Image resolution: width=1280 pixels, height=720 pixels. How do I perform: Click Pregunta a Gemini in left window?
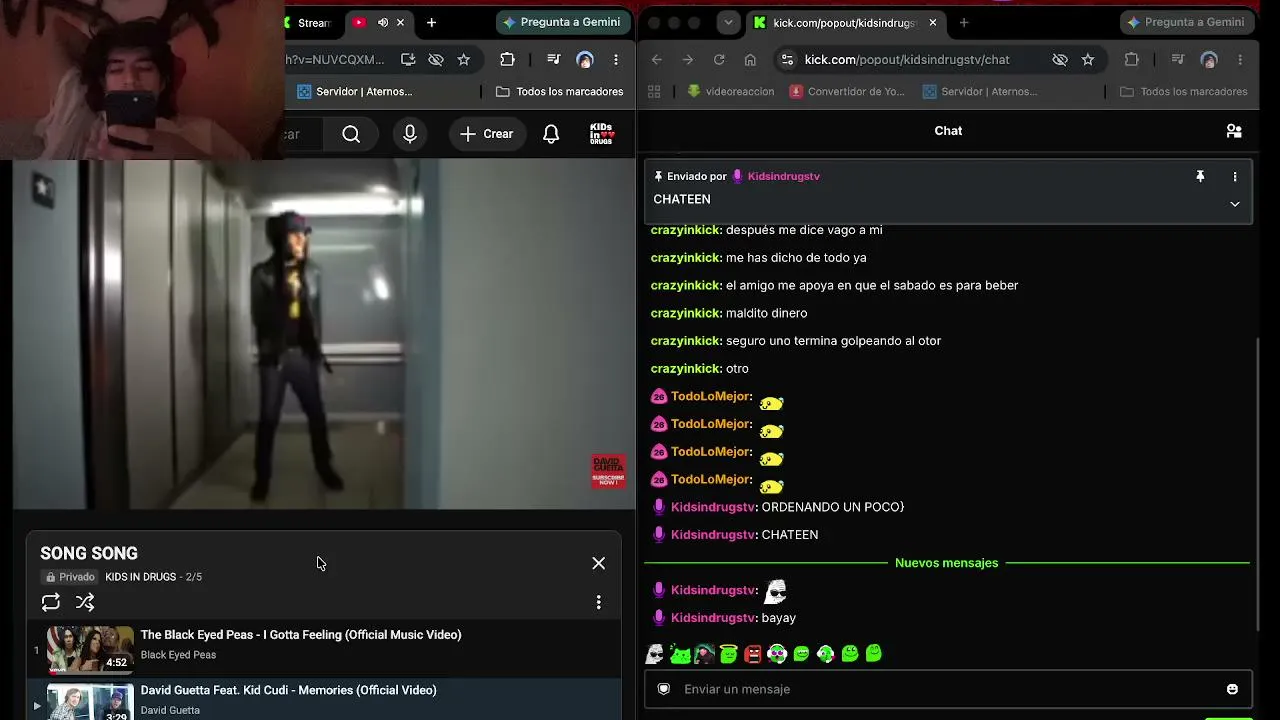tap(562, 22)
